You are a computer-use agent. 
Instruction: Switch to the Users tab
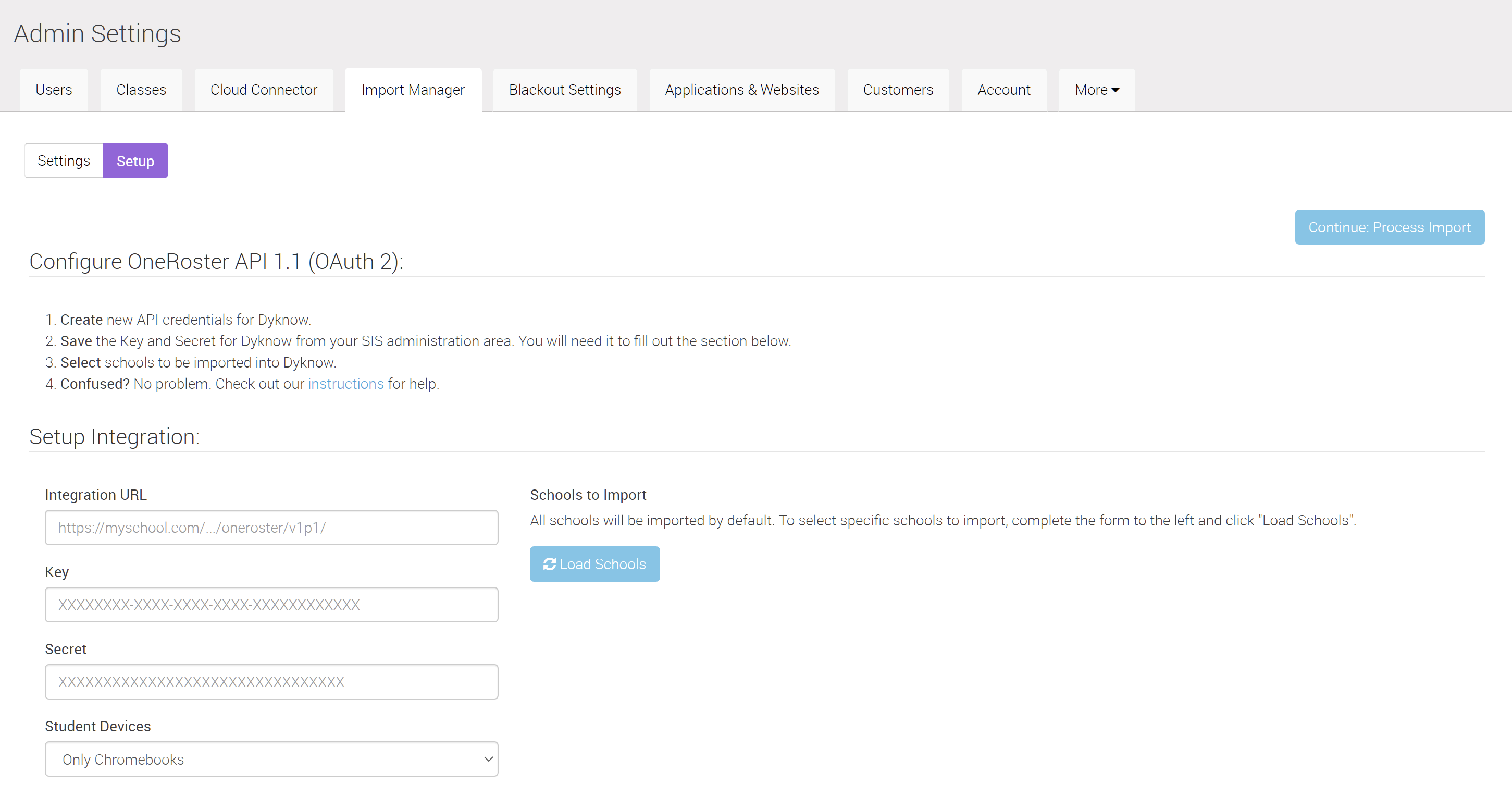pyautogui.click(x=54, y=89)
